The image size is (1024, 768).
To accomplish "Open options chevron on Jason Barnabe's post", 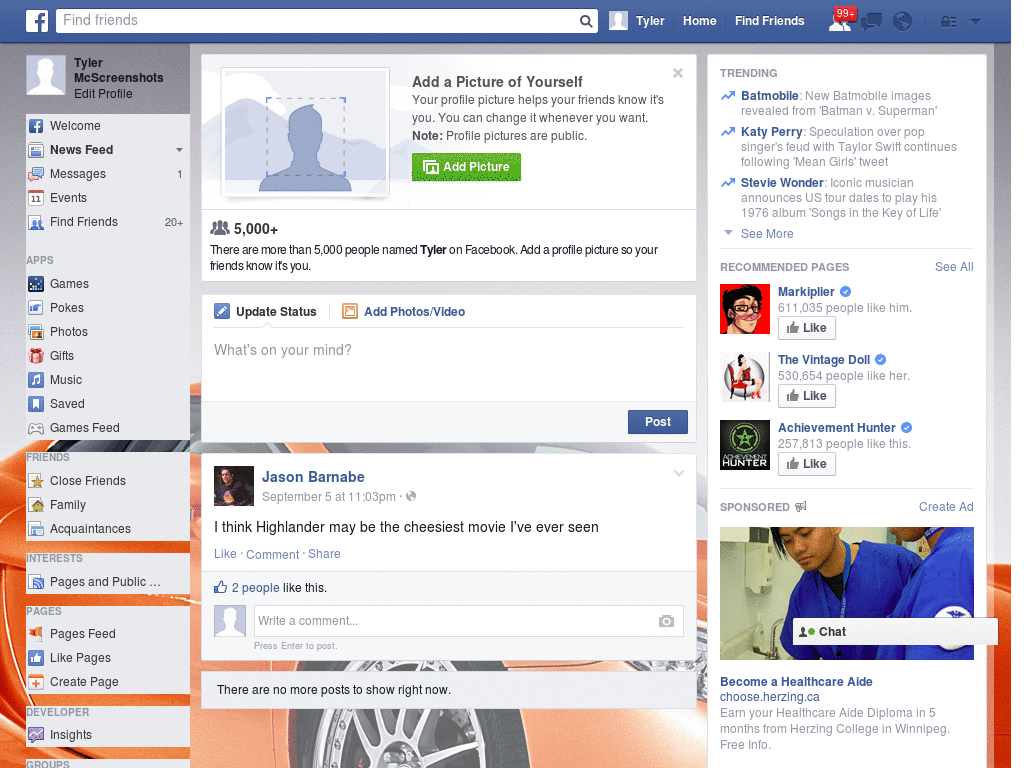I will (x=679, y=473).
